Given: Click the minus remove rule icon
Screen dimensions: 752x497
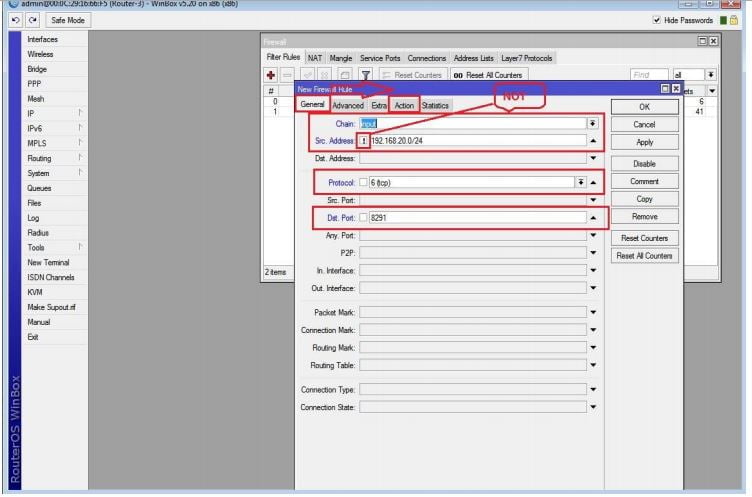Looking at the screenshot, I should tap(288, 75).
